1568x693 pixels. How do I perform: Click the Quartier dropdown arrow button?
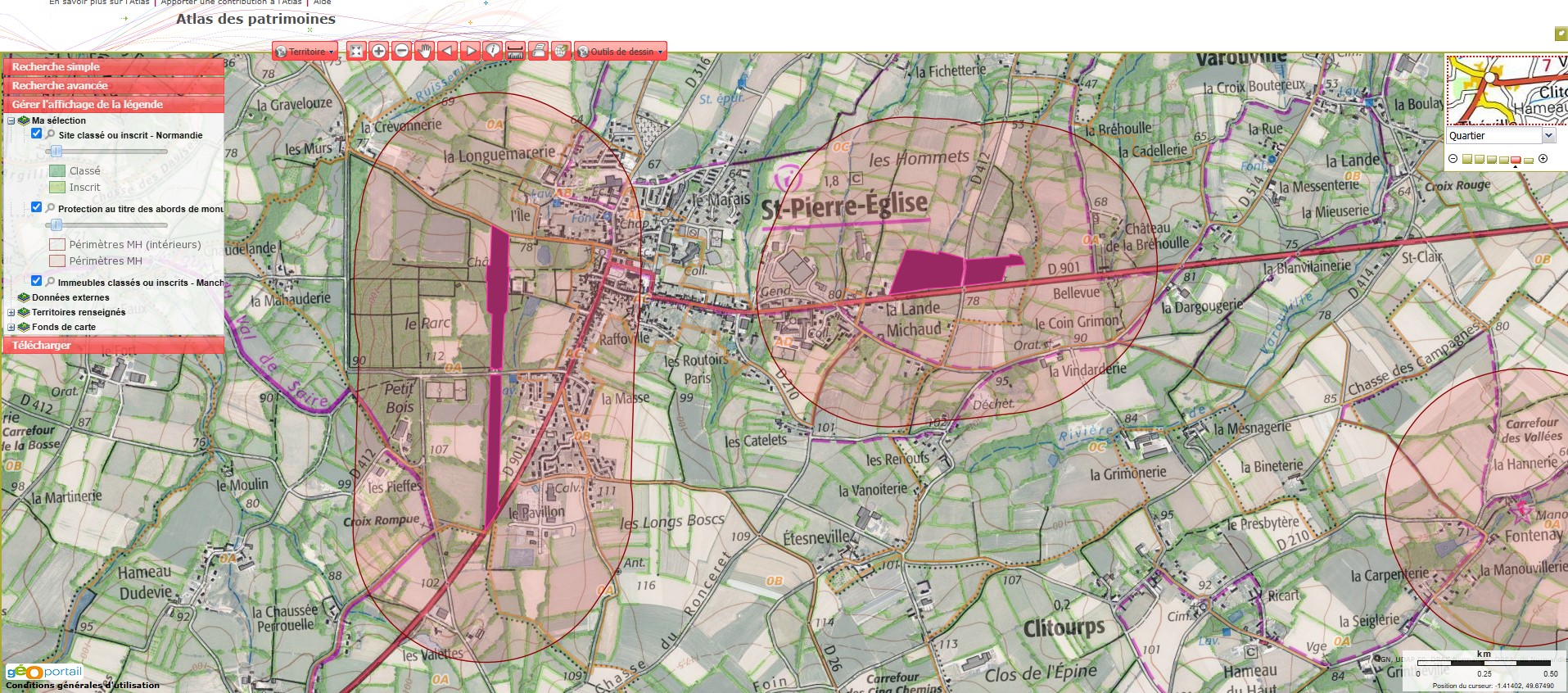click(x=1549, y=135)
